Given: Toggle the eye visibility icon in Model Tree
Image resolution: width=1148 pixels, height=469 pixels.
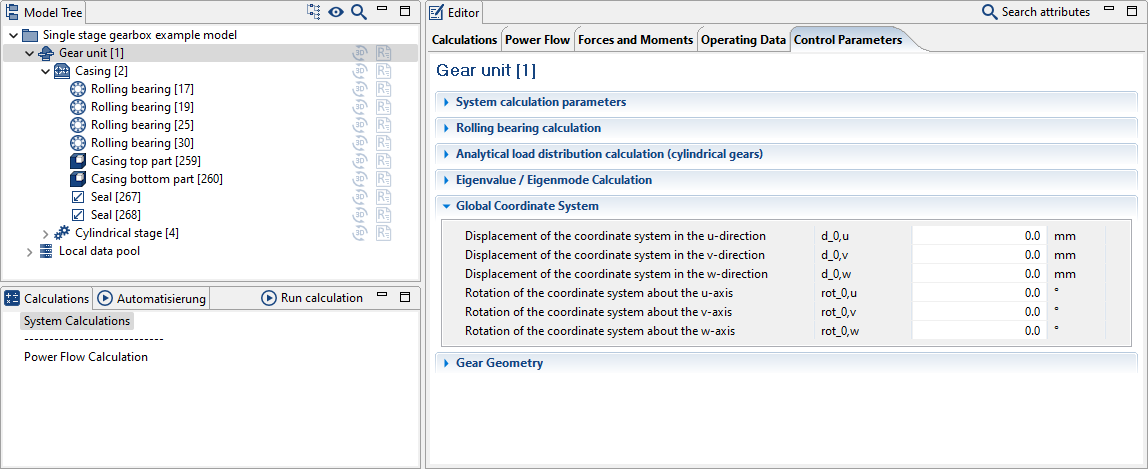Looking at the screenshot, I should 336,12.
